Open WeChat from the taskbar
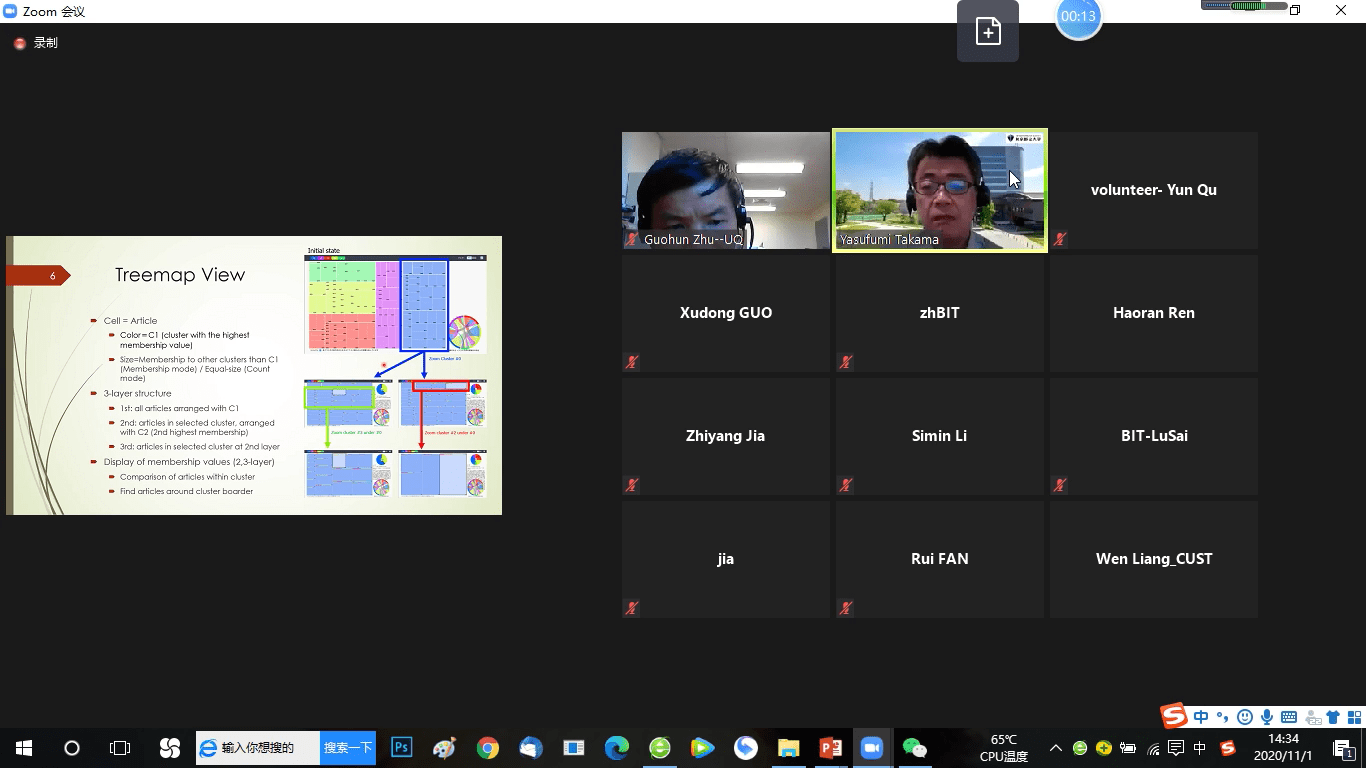 [914, 747]
